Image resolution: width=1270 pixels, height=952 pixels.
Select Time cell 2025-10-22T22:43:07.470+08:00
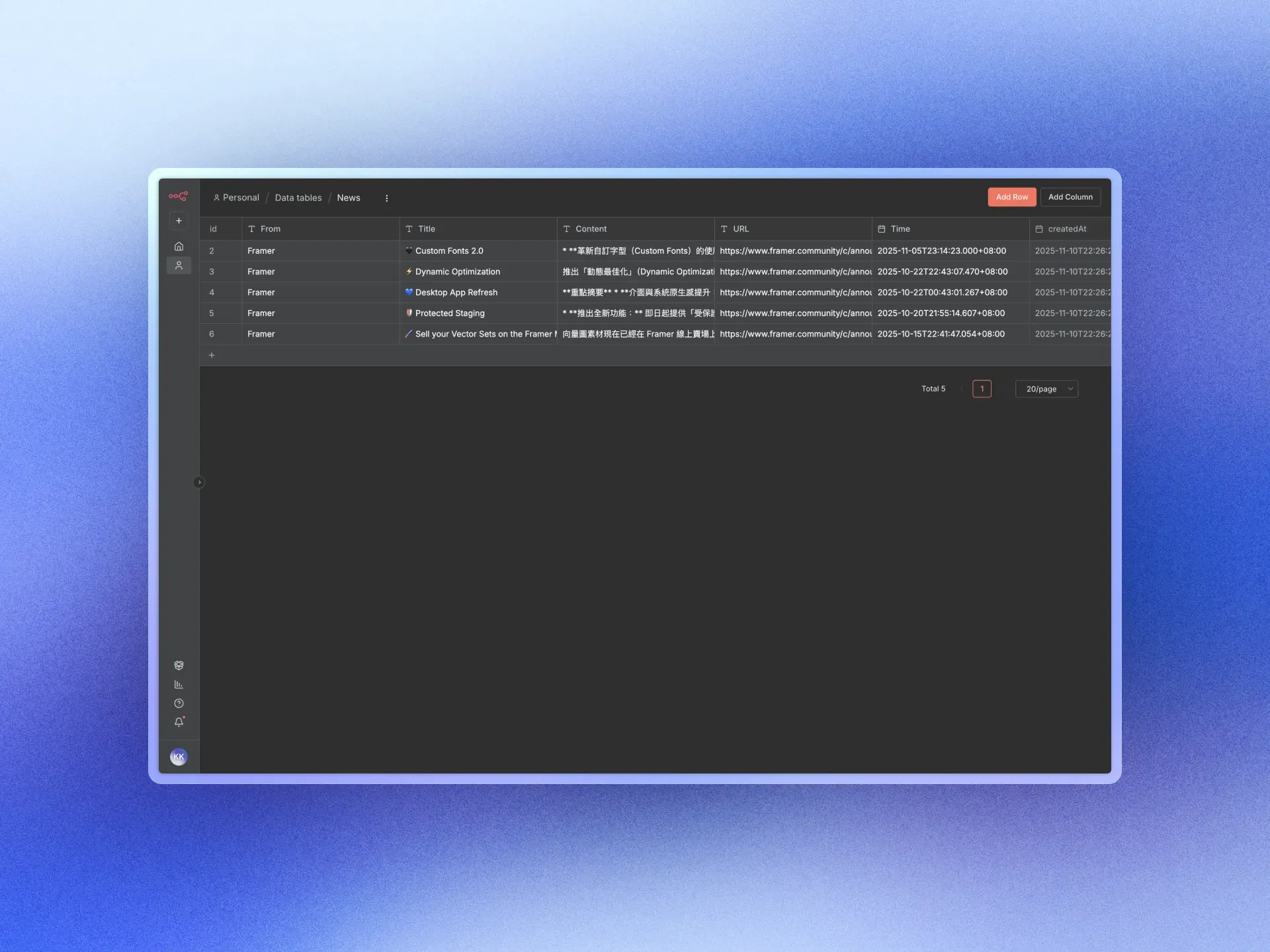point(951,272)
